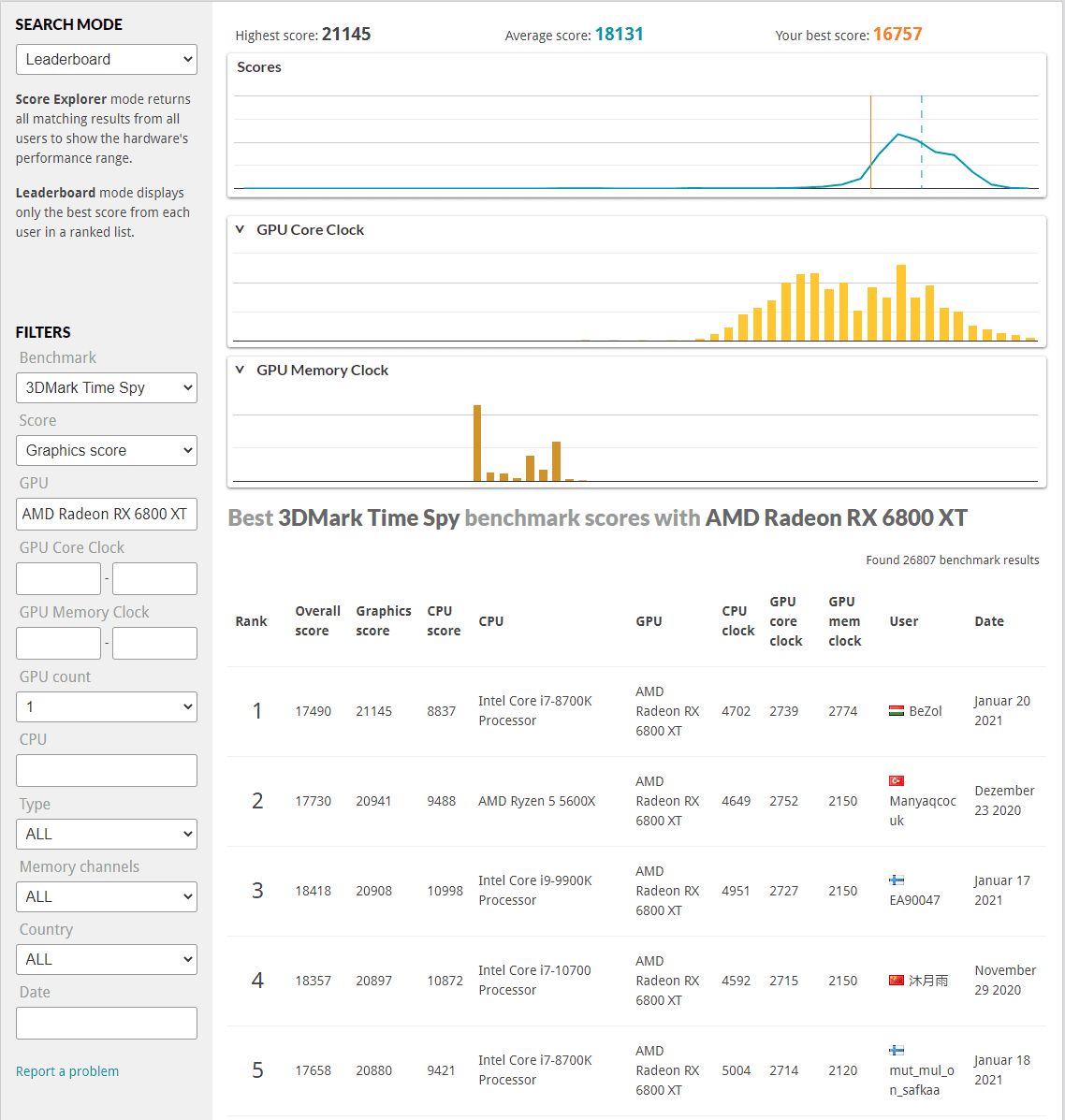Click the GPU Core Clock maximum field

(x=154, y=578)
